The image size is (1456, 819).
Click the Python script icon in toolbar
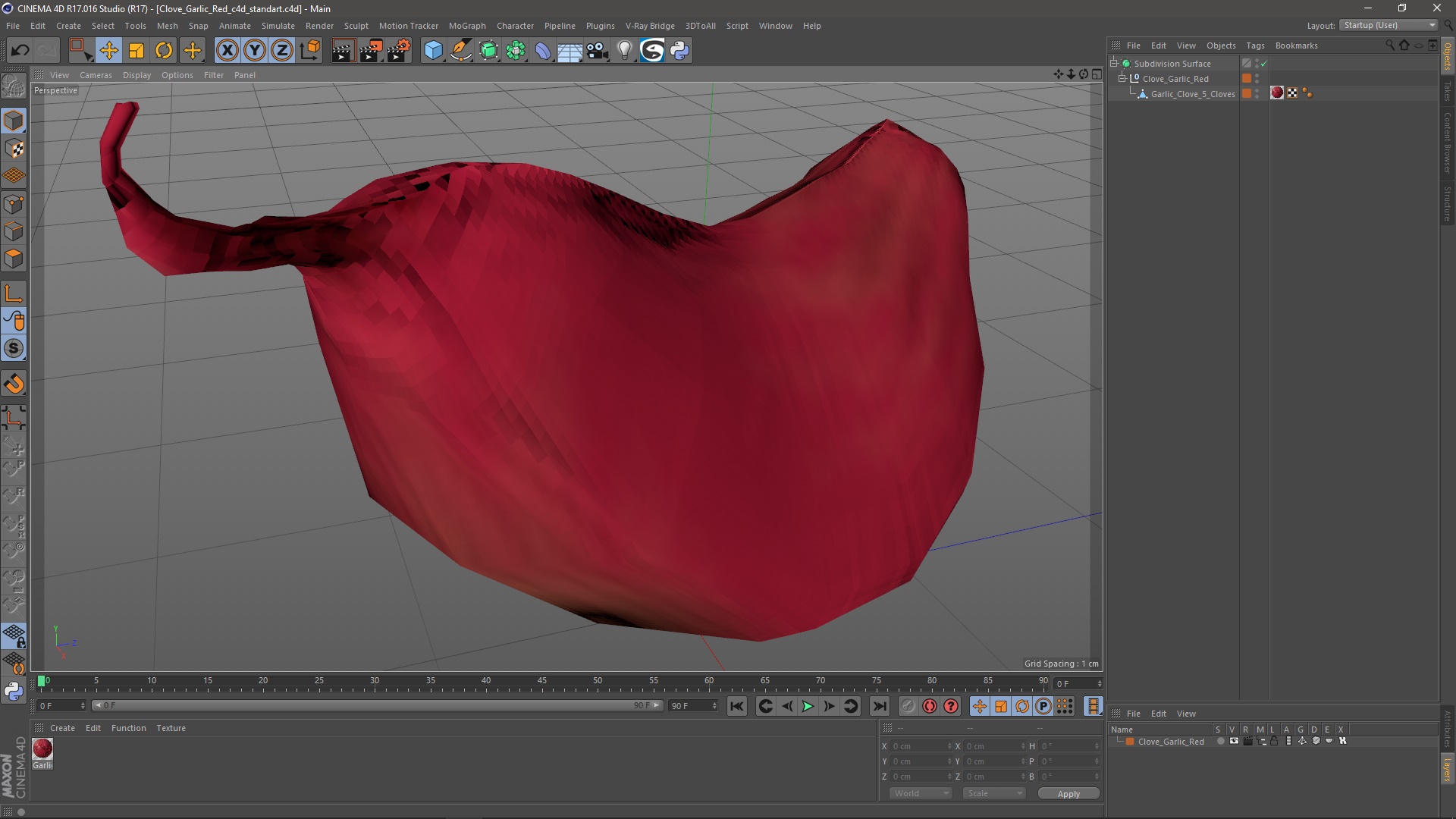(x=679, y=51)
